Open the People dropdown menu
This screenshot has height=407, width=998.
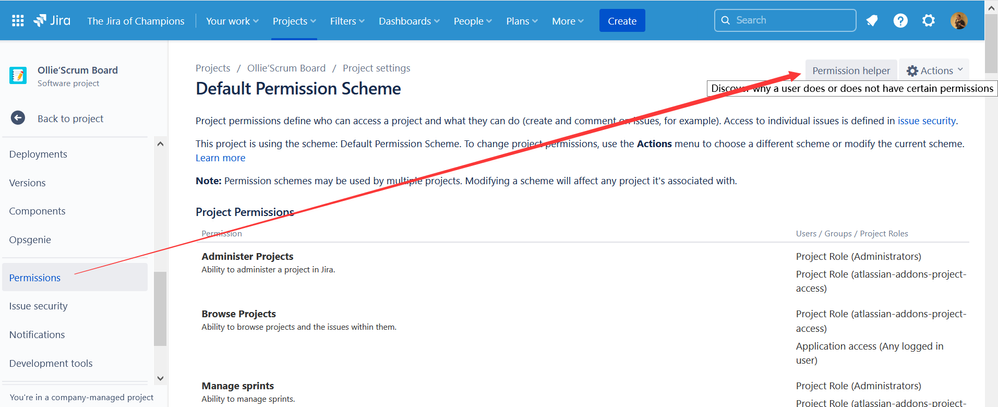click(x=473, y=21)
